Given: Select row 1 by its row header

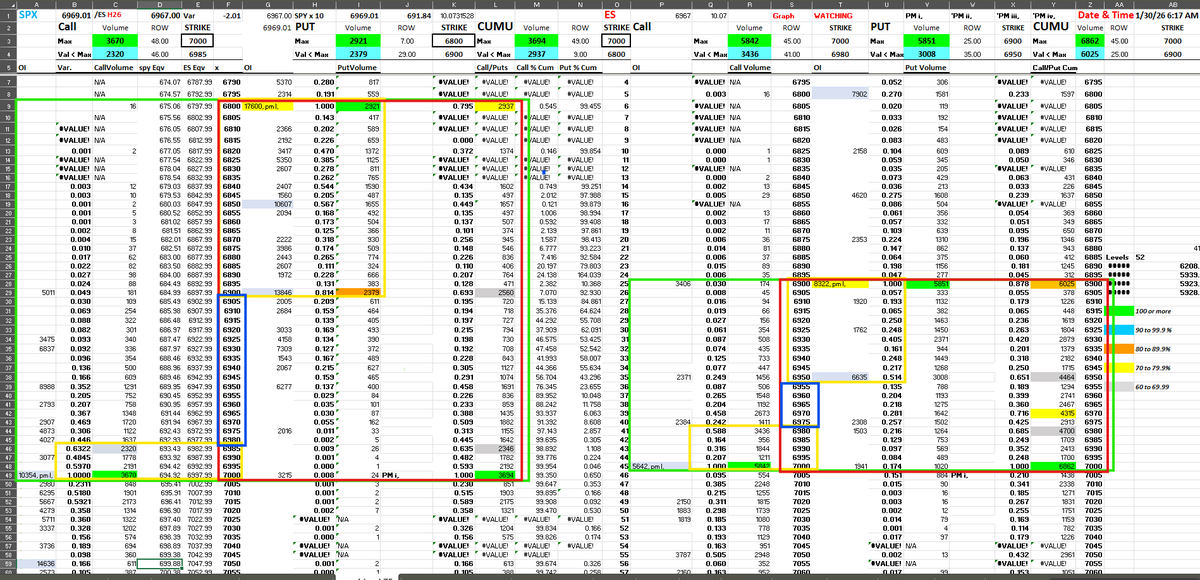Looking at the screenshot, I should point(8,16).
